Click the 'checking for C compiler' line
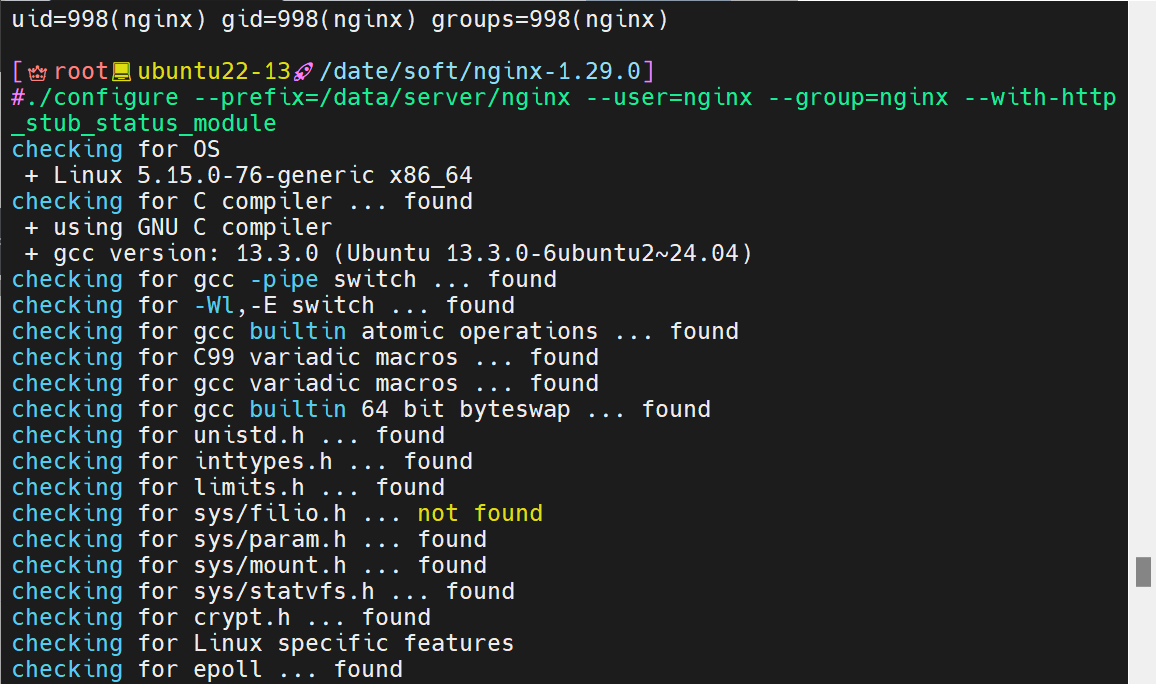Screen dimensions: 1156x684 242,201
